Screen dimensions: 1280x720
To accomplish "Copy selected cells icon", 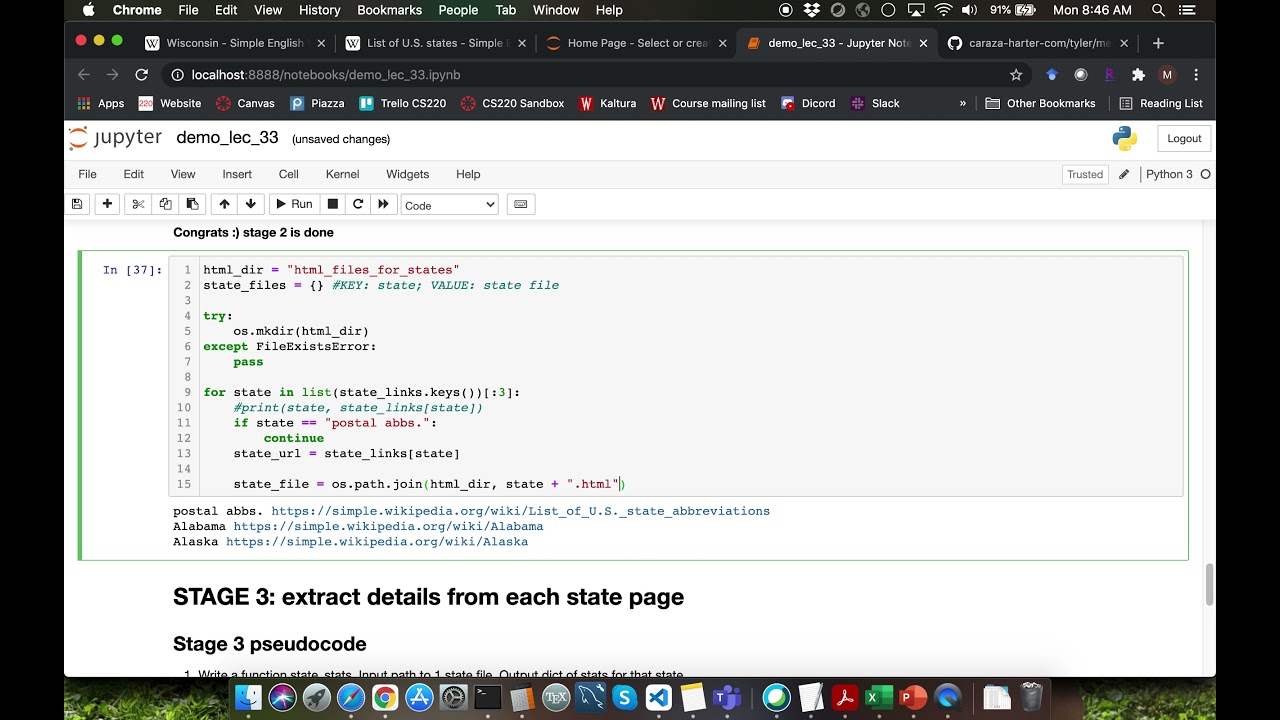I will [x=165, y=204].
